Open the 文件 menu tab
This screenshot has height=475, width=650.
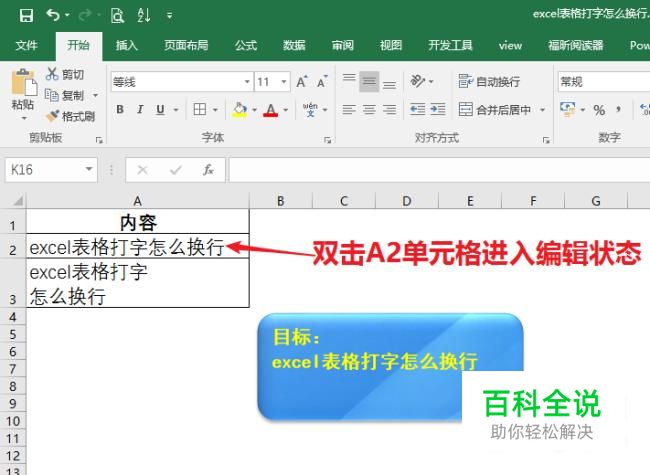[x=27, y=45]
